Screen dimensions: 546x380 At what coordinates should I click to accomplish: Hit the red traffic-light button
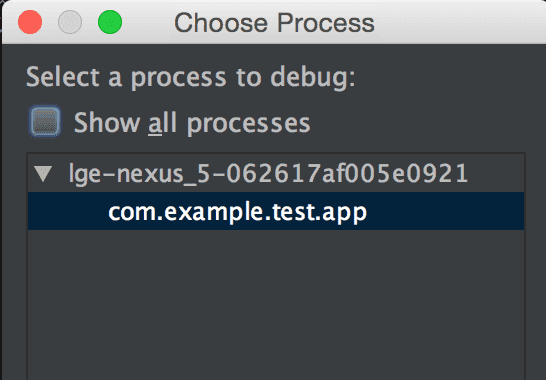point(30,22)
